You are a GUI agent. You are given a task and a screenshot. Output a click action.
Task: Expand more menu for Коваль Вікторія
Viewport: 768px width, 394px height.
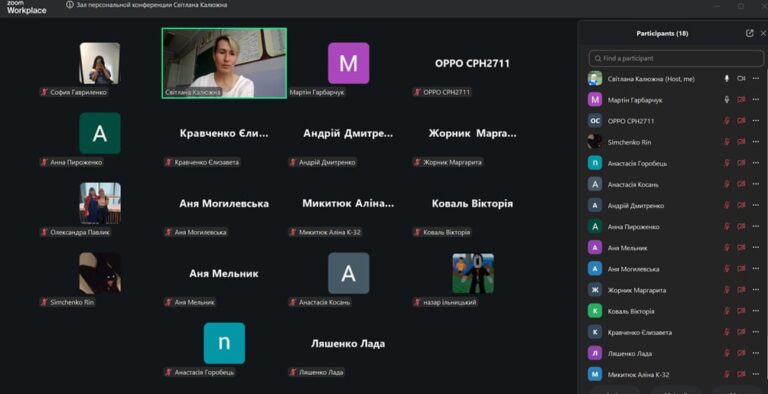[x=755, y=311]
